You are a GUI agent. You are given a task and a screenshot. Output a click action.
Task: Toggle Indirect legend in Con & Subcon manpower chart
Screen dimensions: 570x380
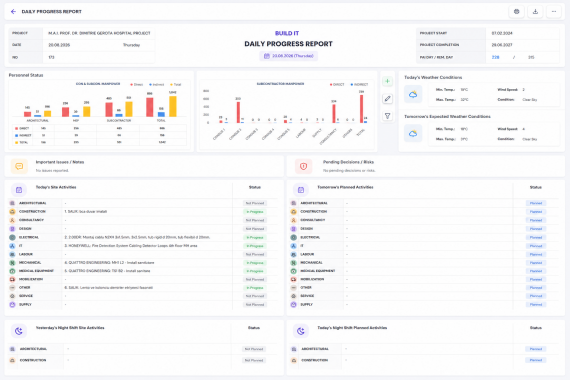[157, 84]
